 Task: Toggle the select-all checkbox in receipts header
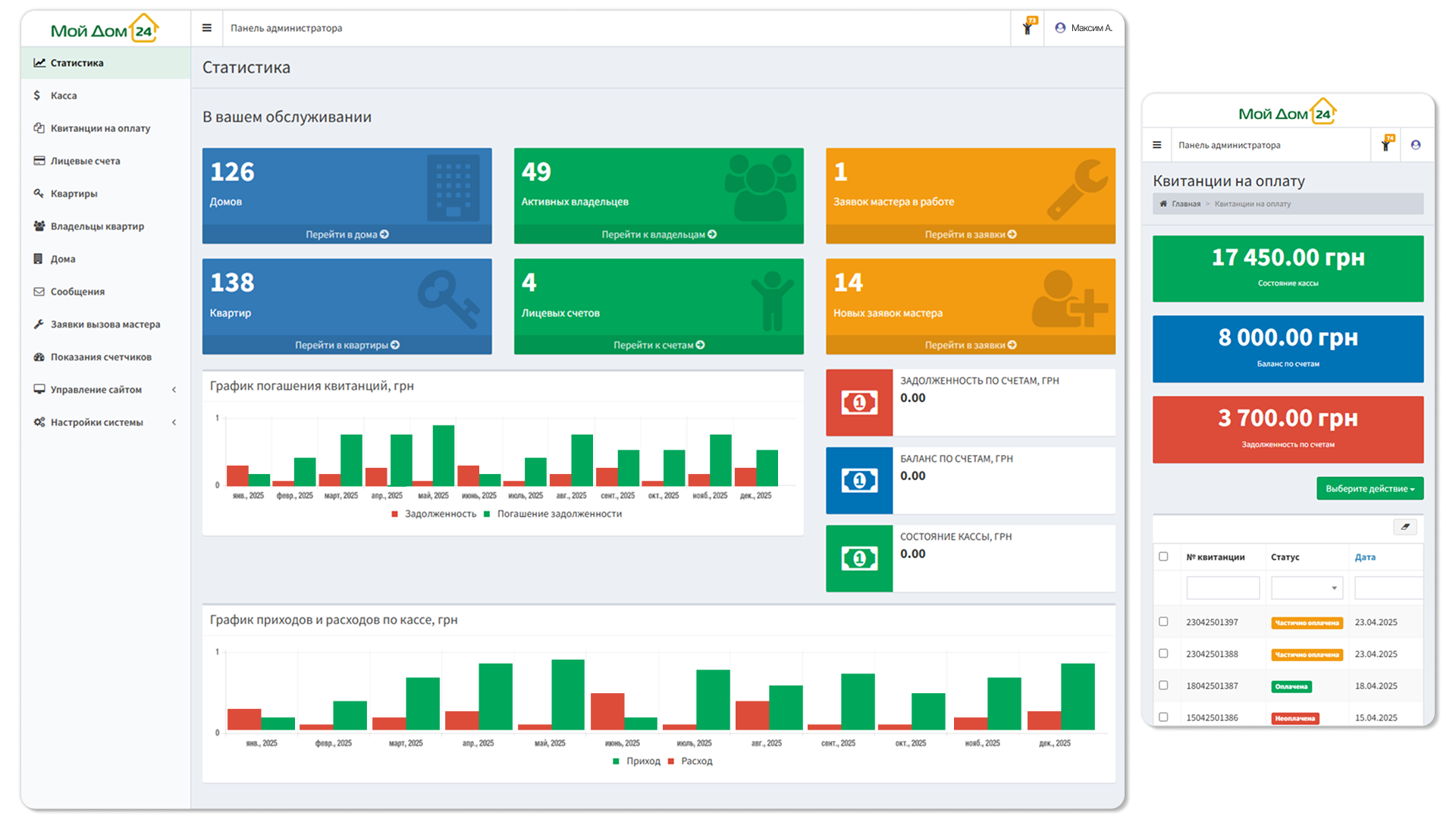tap(1163, 557)
